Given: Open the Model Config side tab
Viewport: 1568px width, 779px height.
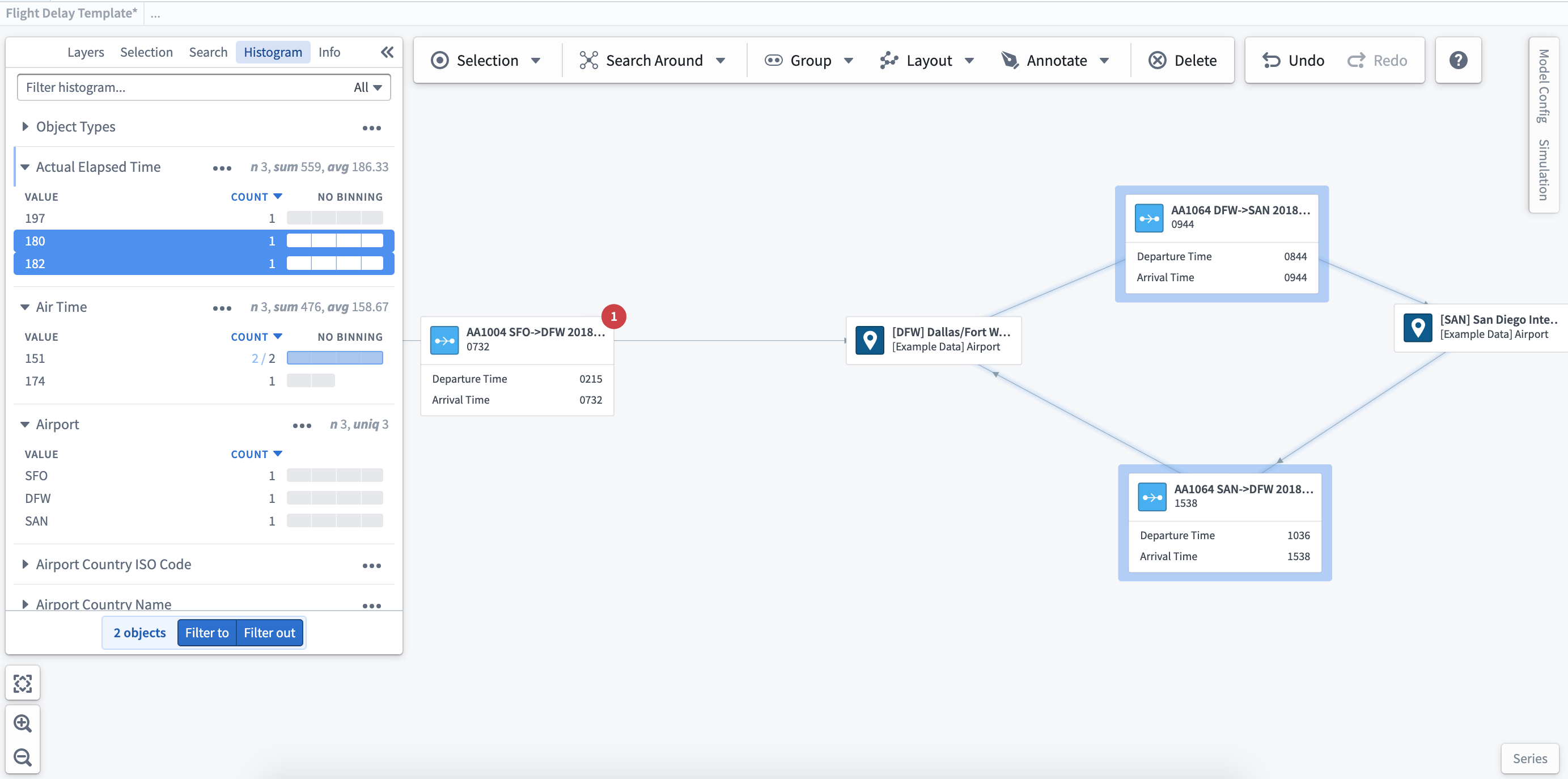Looking at the screenshot, I should (1544, 85).
